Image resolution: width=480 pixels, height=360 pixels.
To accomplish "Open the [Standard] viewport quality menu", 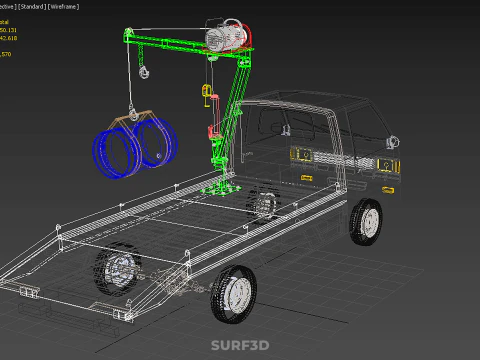I will [x=32, y=7].
